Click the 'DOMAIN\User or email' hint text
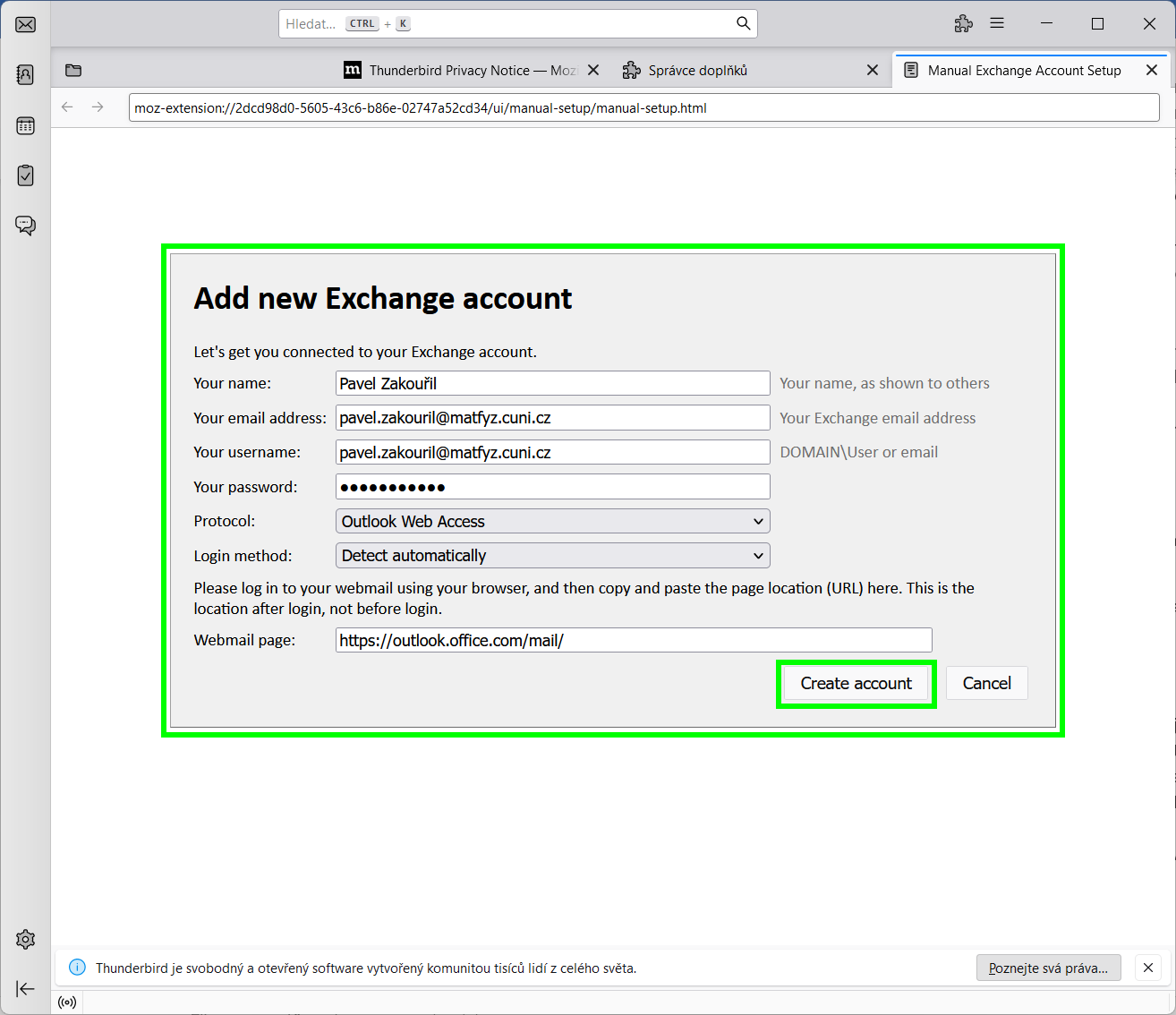 click(x=859, y=452)
